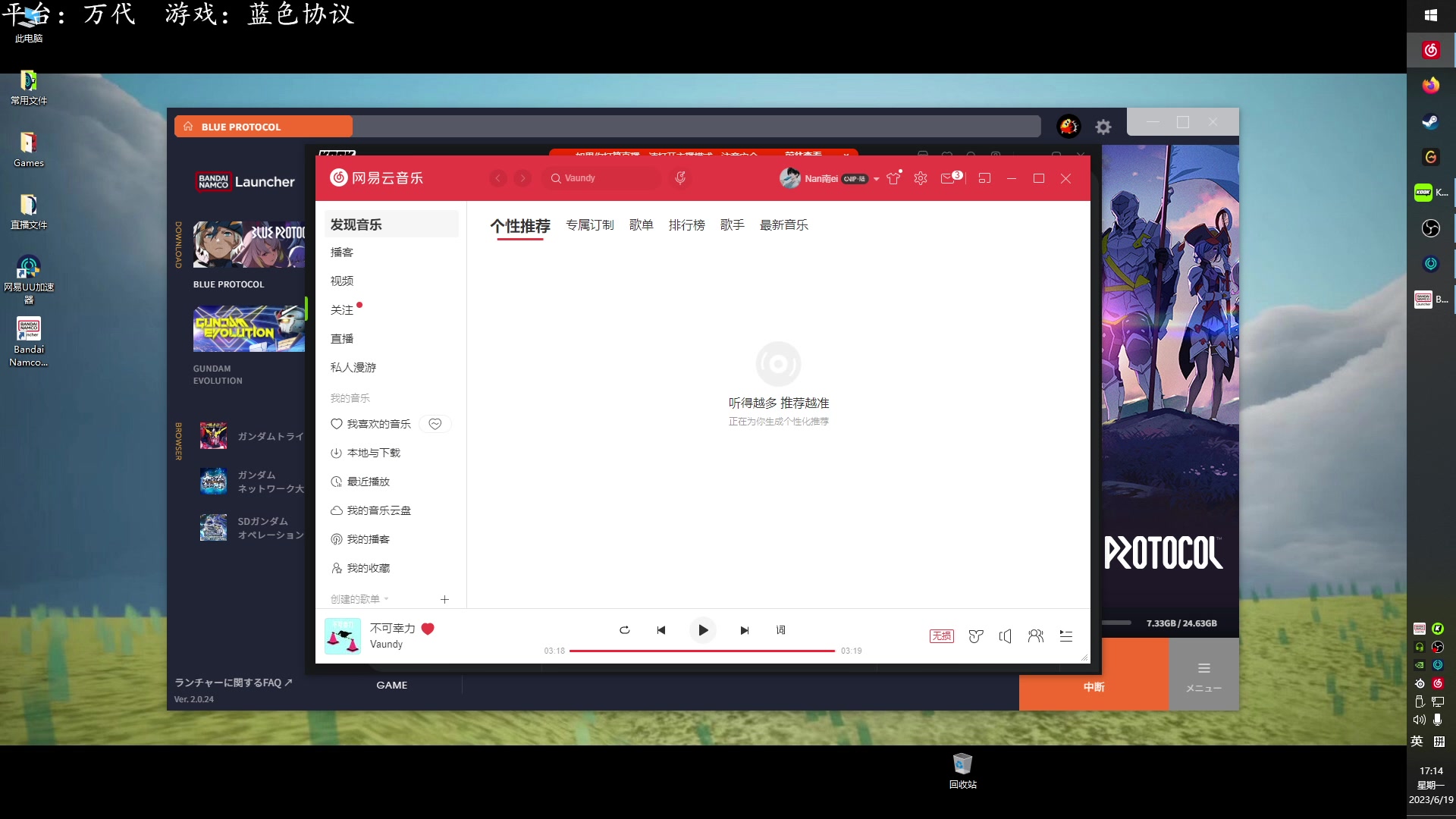
Task: Select the 歌单 tab
Action: coord(642,225)
